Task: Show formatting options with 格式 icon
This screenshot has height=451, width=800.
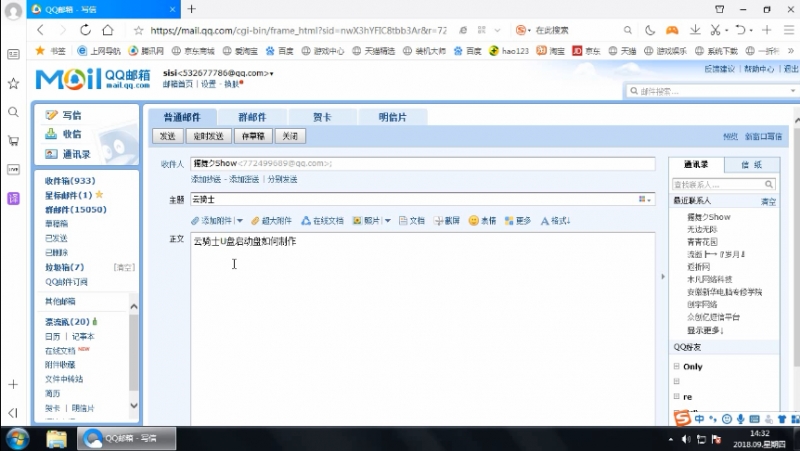Action: pos(555,220)
